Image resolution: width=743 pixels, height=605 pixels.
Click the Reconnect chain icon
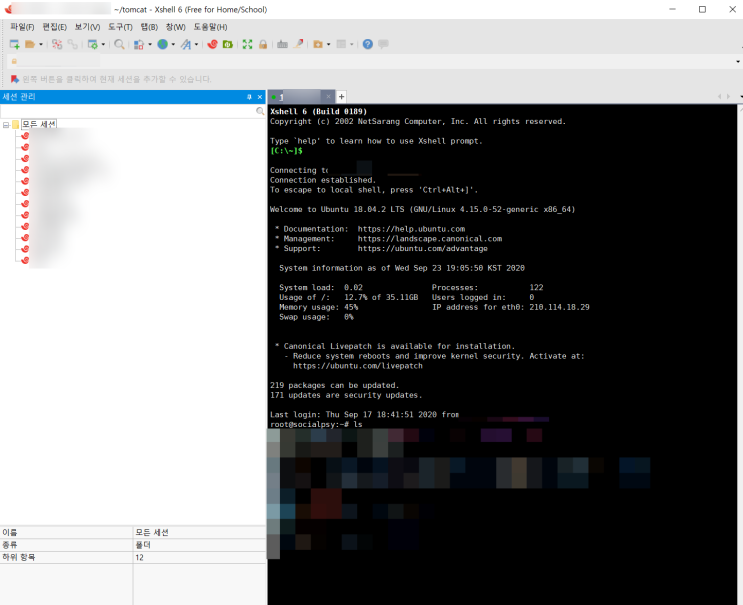coord(72,44)
